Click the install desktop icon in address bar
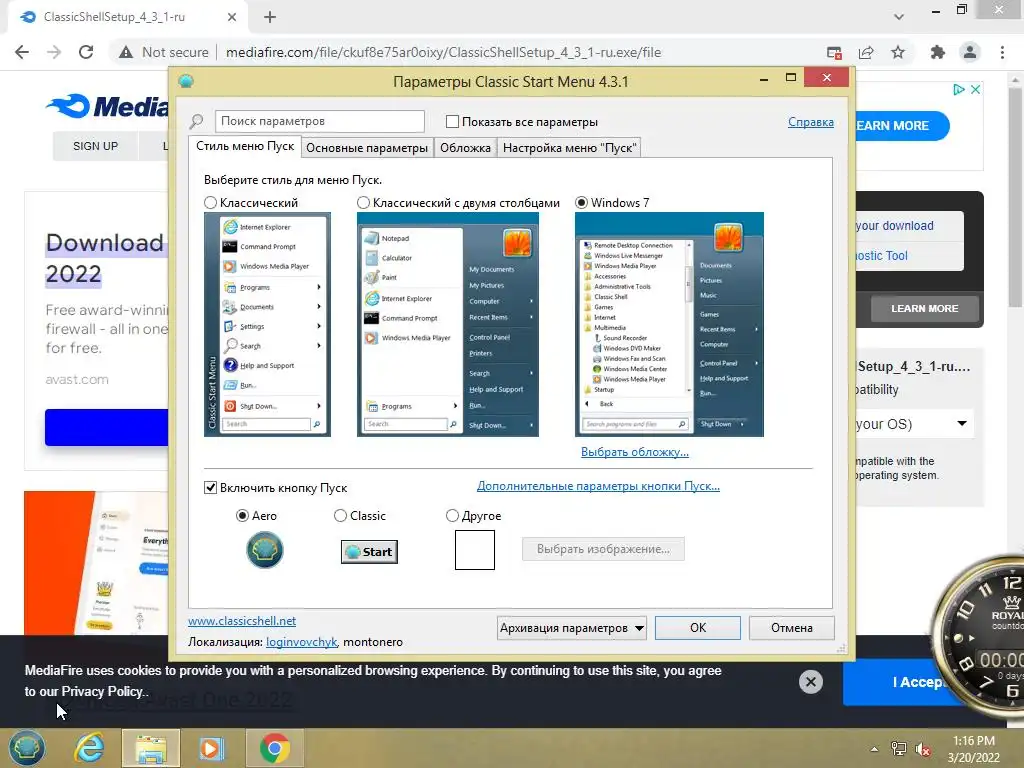This screenshot has width=1024, height=768. point(834,52)
